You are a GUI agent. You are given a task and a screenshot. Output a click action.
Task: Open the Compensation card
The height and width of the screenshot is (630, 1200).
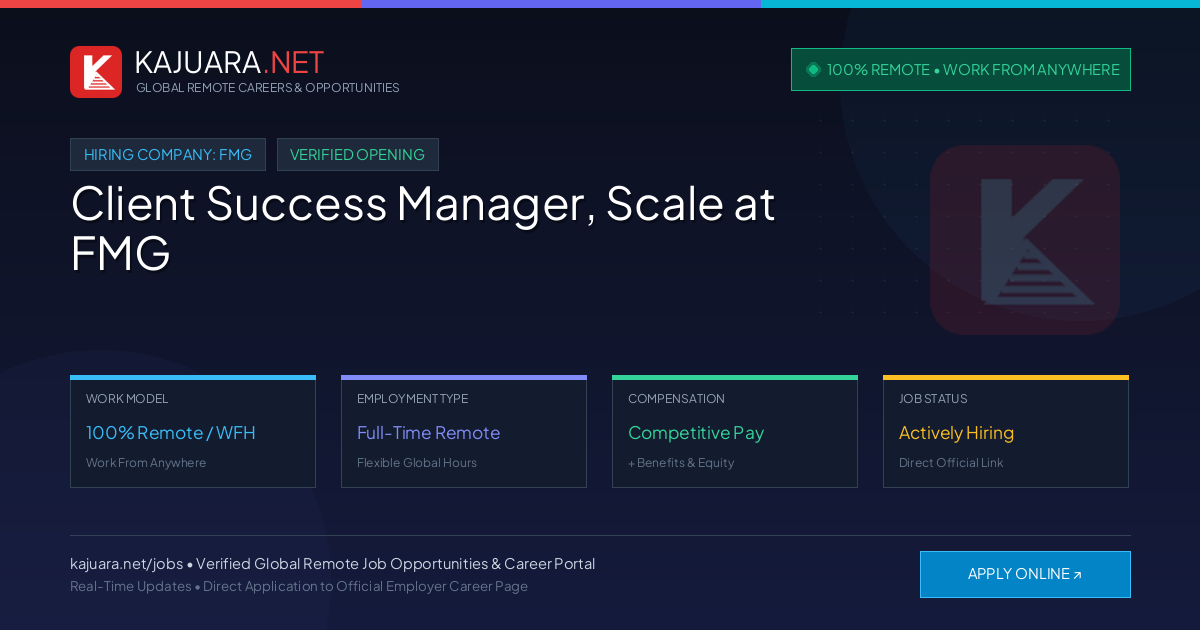[735, 432]
